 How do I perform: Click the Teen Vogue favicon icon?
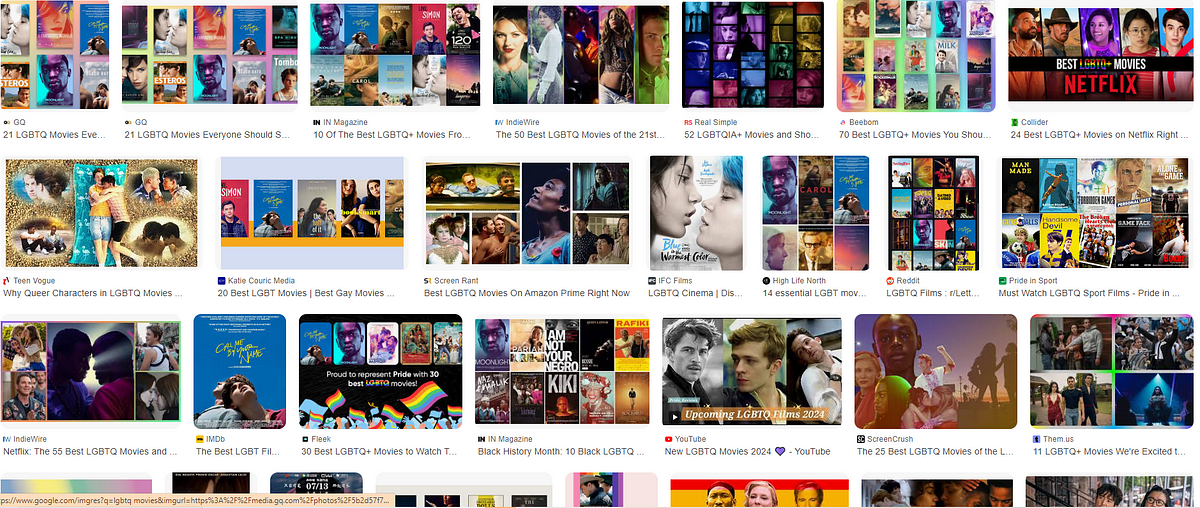[8, 281]
